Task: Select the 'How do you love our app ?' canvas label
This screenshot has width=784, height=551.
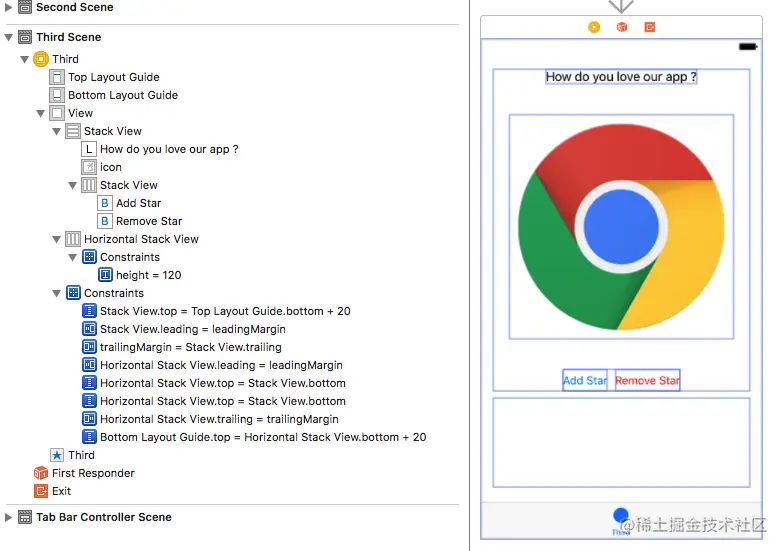Action: (621, 76)
